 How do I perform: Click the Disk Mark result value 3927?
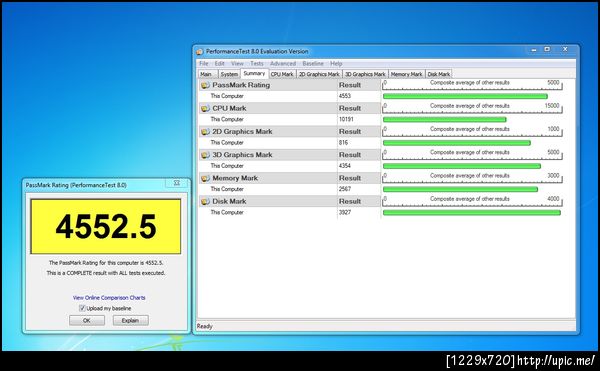point(345,212)
